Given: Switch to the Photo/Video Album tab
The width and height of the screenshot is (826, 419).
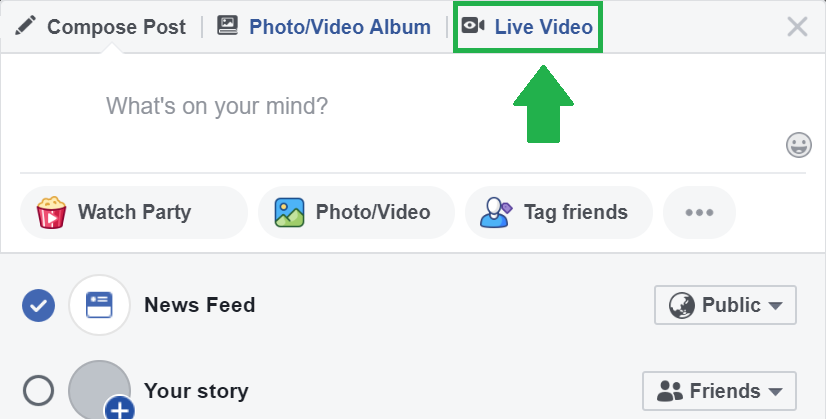Looking at the screenshot, I should [324, 26].
